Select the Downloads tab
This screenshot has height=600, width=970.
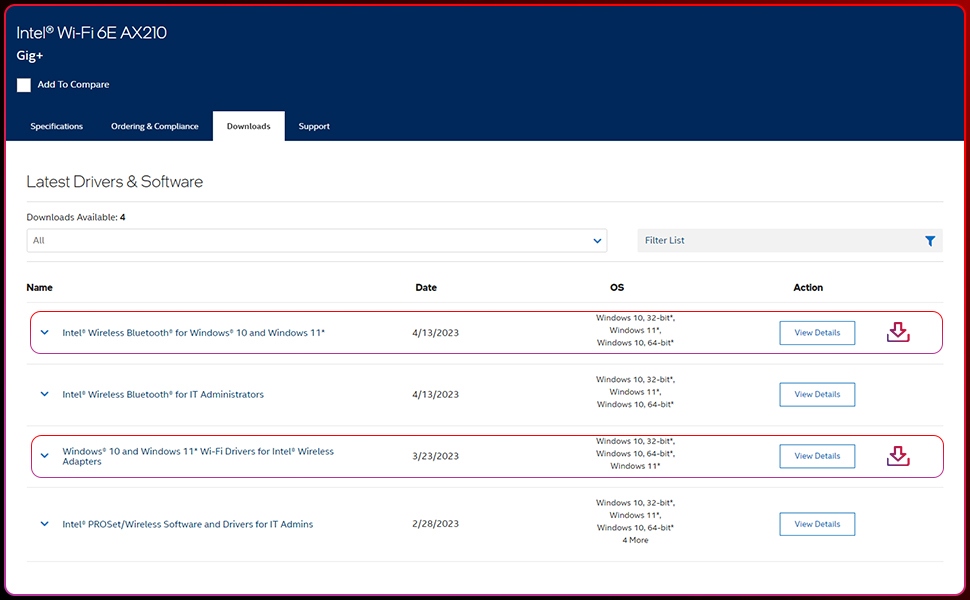[249, 126]
